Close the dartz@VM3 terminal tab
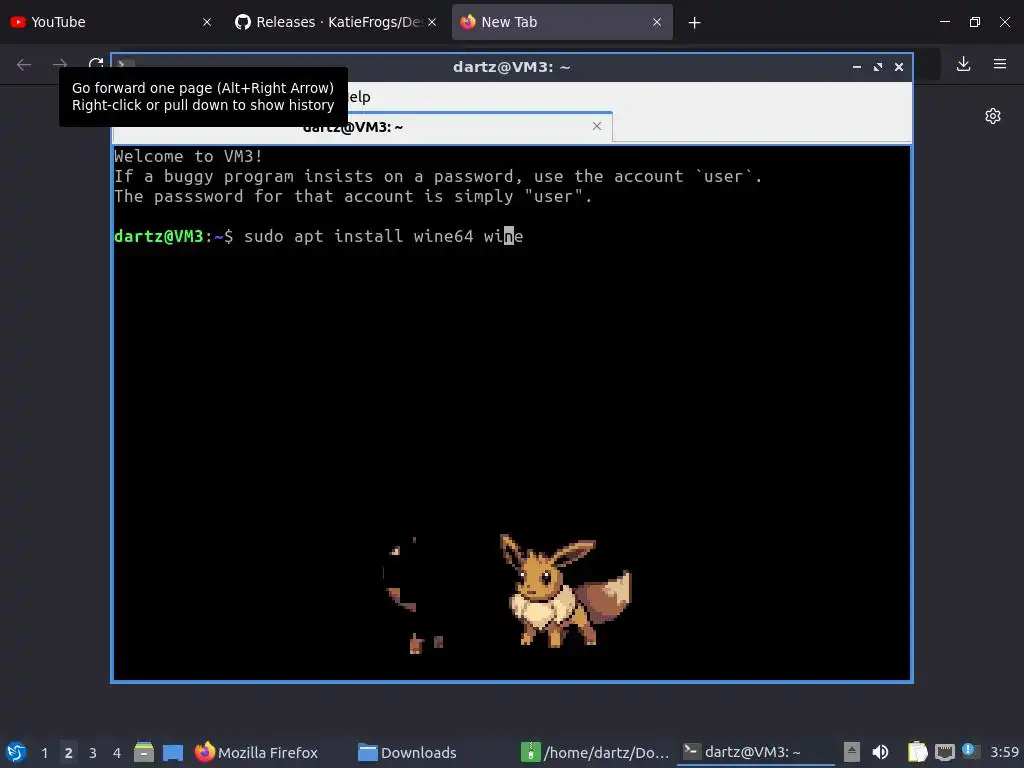The width and height of the screenshot is (1024, 768). coord(597,126)
